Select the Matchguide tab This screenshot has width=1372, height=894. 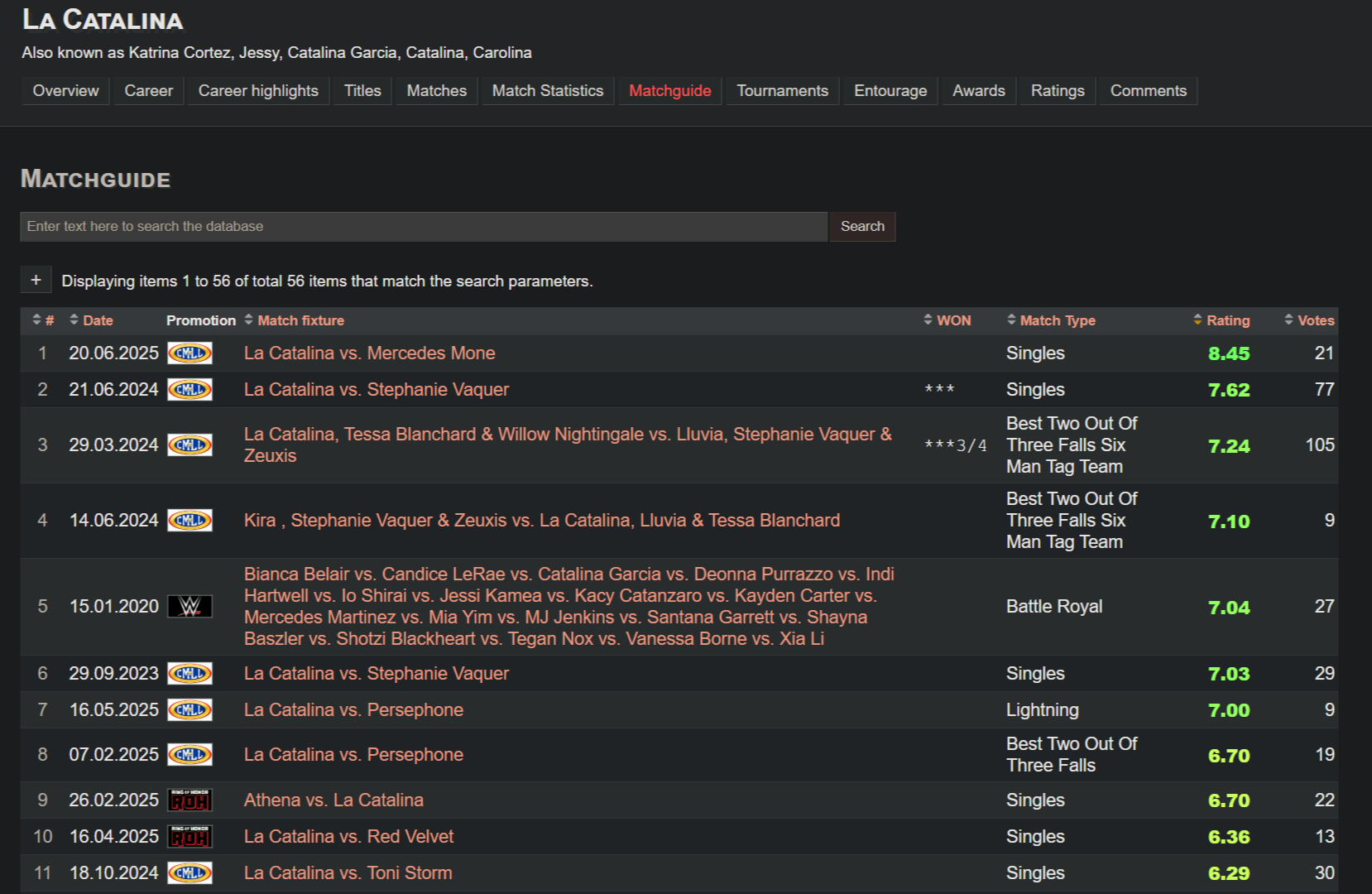tap(670, 91)
